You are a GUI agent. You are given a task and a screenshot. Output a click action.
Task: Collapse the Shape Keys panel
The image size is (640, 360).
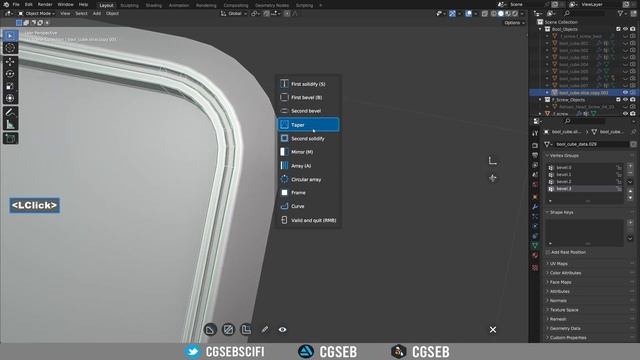click(562, 212)
